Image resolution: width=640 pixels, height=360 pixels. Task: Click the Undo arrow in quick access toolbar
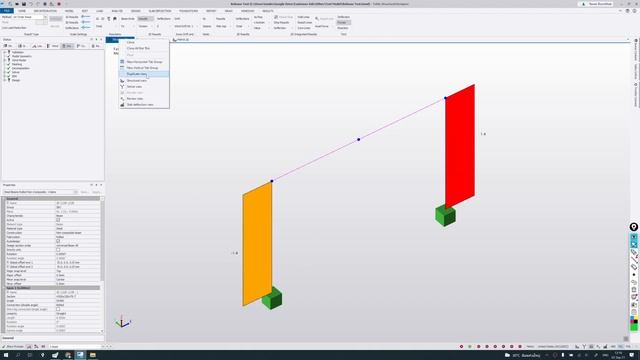31,4
